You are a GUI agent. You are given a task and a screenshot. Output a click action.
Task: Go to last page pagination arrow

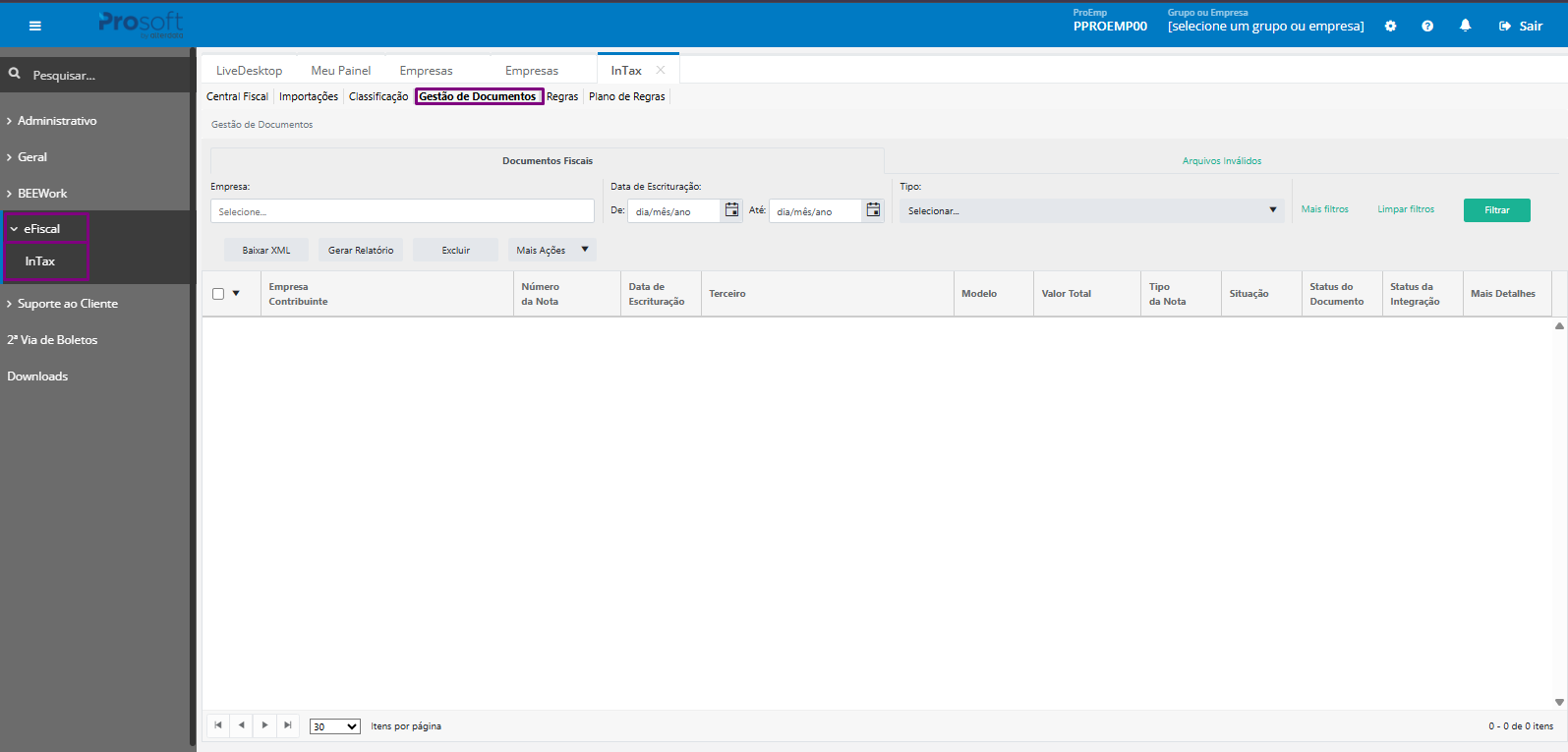pos(288,725)
